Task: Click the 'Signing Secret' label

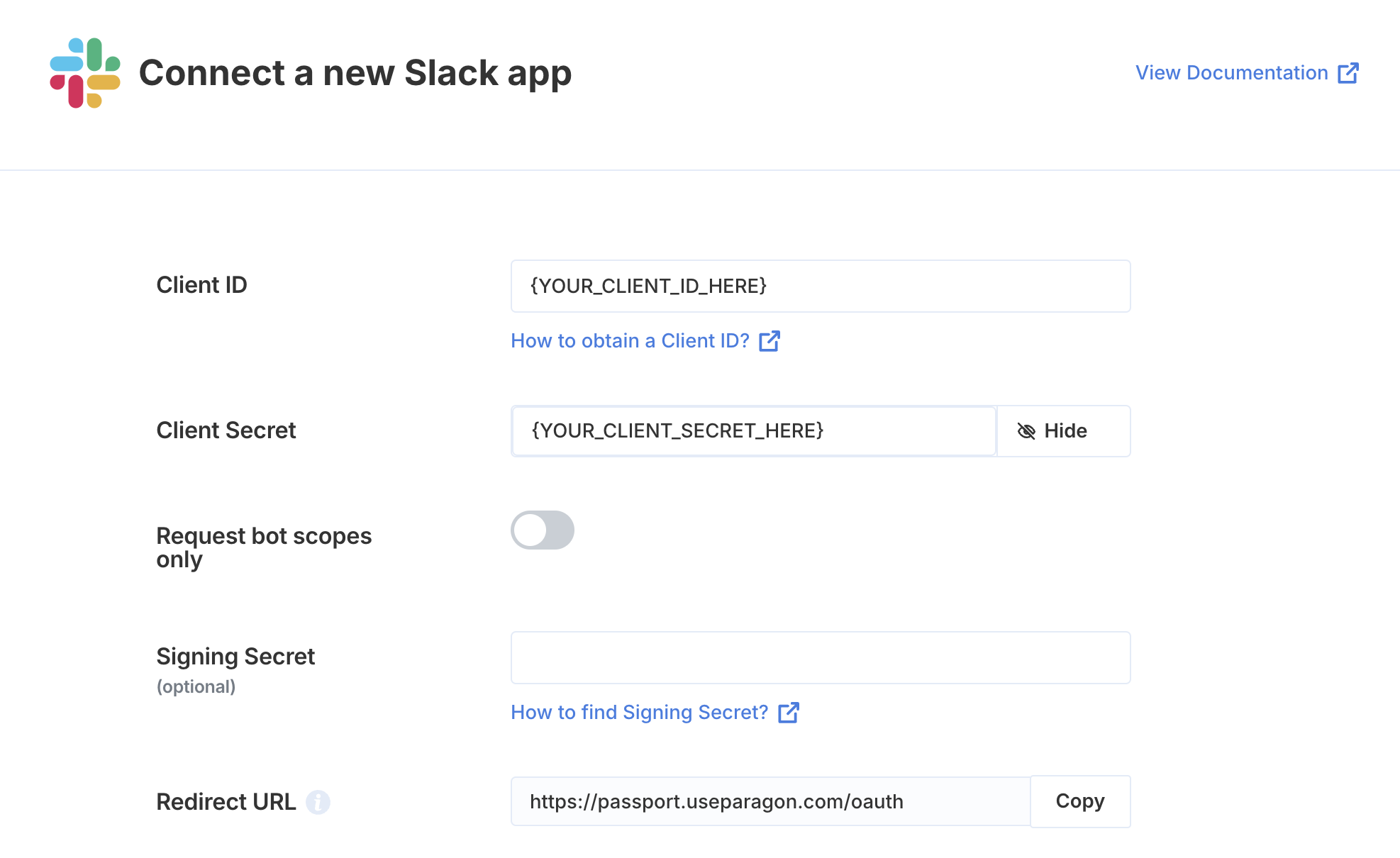Action: tap(235, 657)
